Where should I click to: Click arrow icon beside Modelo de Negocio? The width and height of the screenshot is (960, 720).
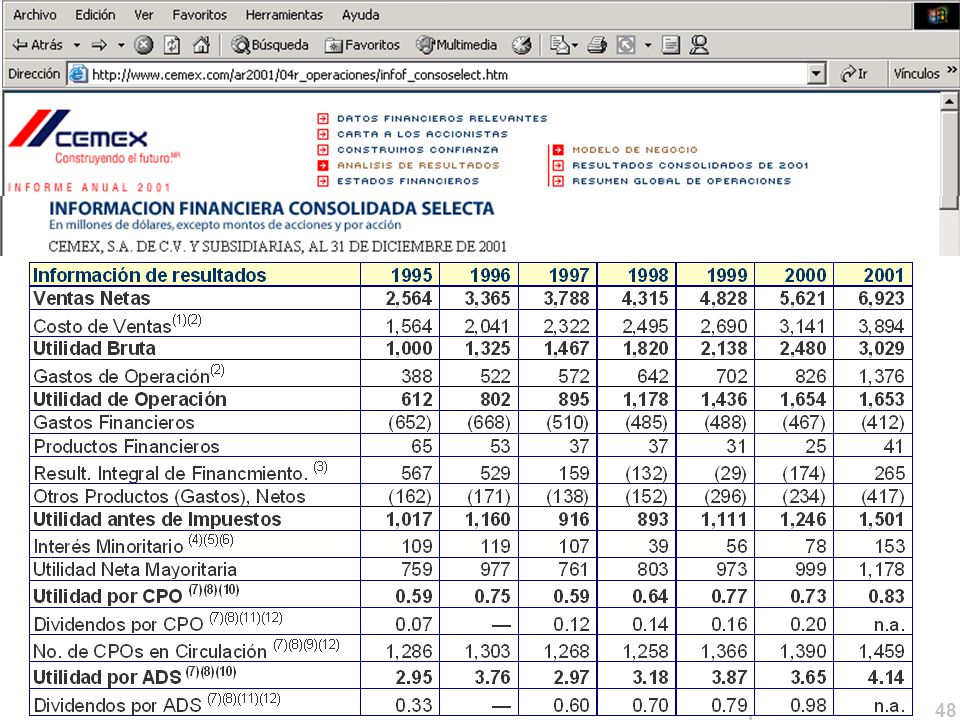coord(558,150)
